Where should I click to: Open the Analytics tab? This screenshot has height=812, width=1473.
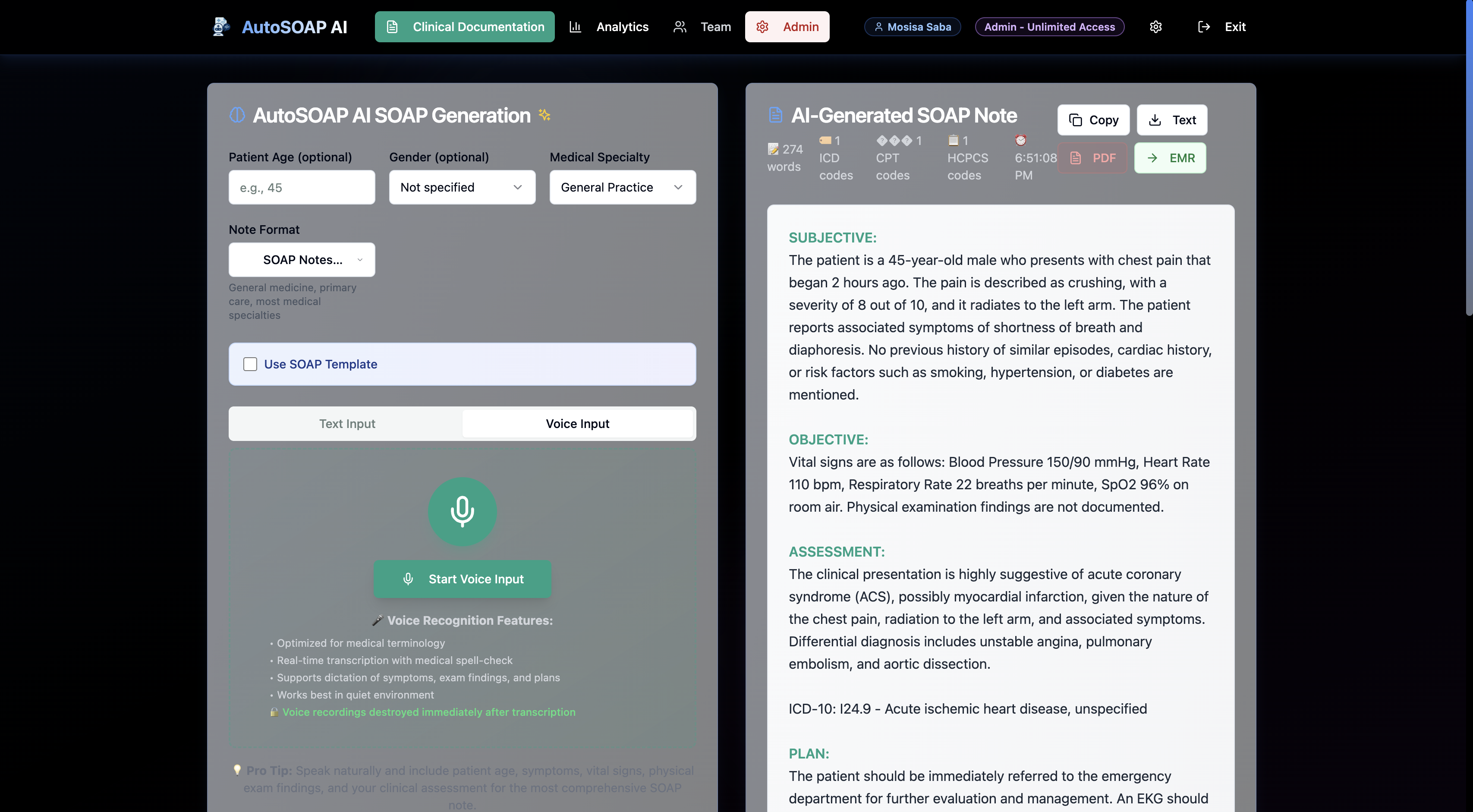[609, 27]
